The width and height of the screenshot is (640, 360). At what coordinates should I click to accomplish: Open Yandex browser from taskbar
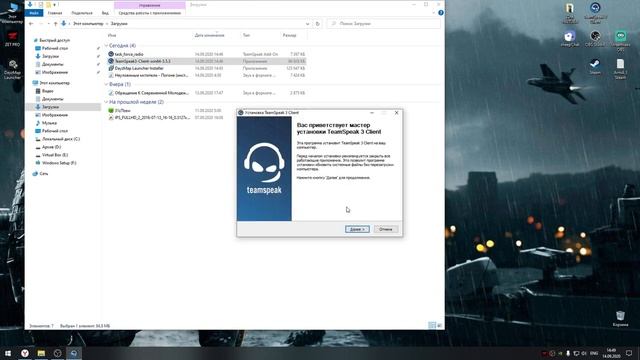click(x=25, y=353)
